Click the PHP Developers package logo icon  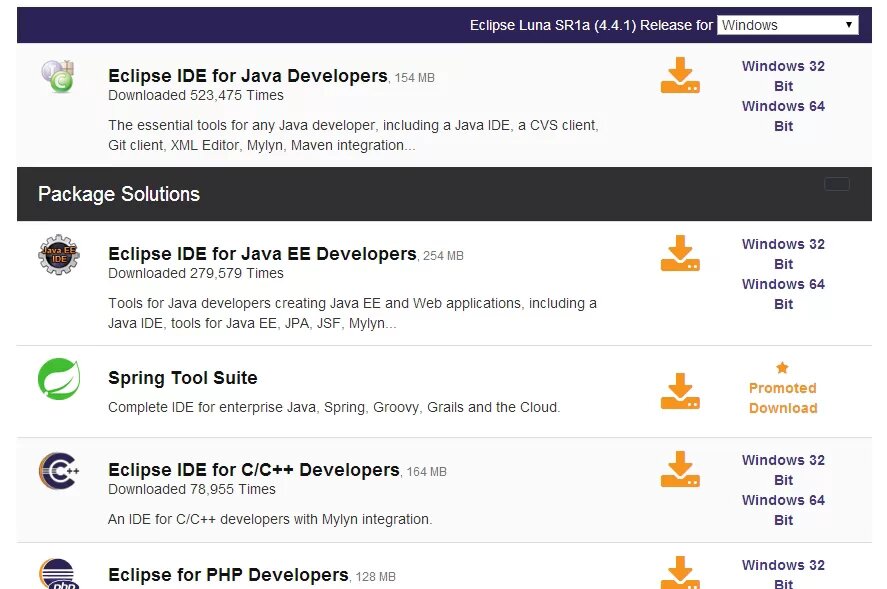(59, 574)
